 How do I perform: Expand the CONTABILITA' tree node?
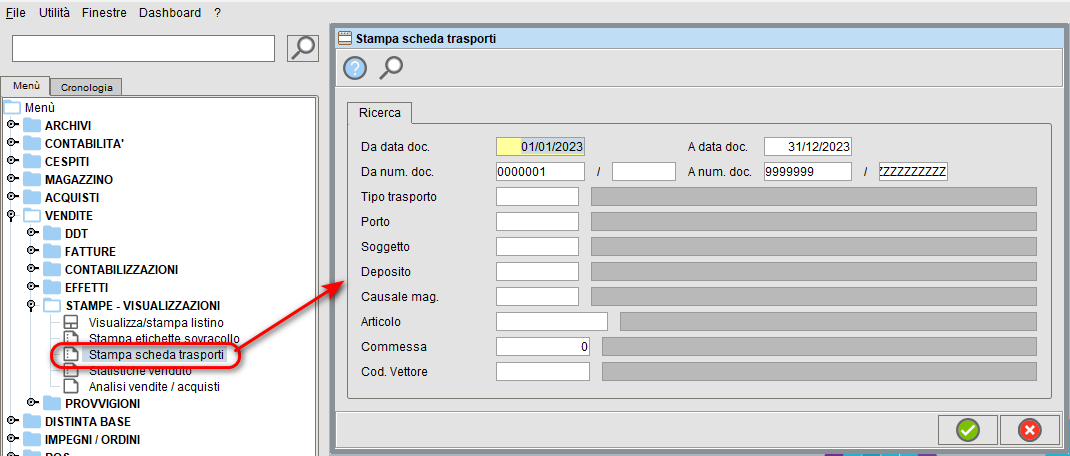12,143
